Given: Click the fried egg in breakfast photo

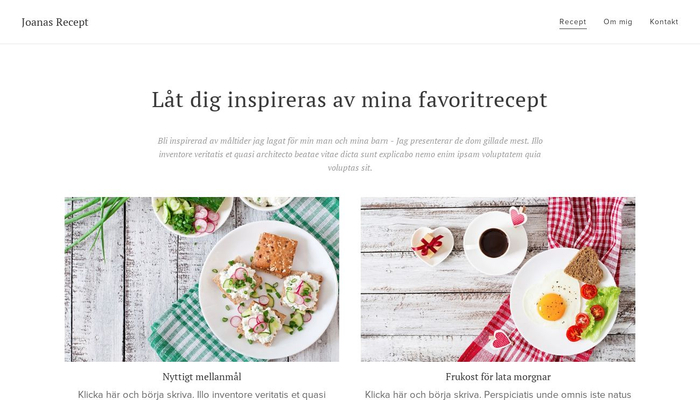Looking at the screenshot, I should point(553,306).
